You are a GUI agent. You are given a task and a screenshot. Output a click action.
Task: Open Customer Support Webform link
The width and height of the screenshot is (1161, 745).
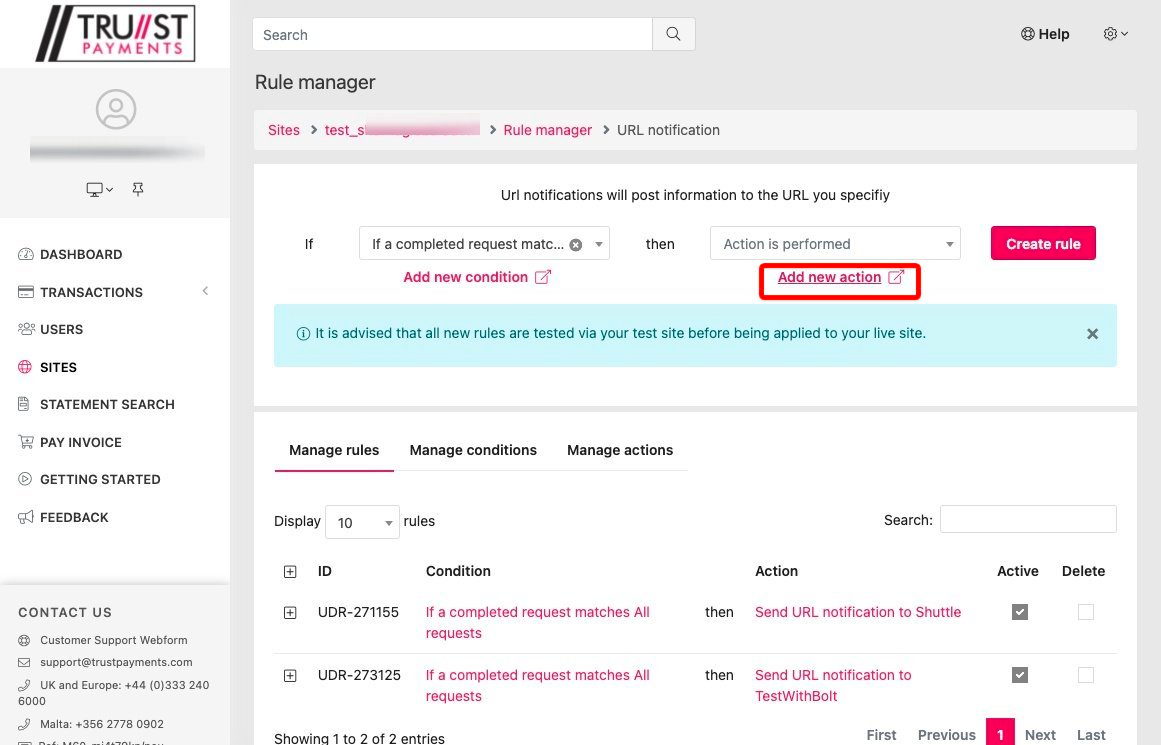113,640
